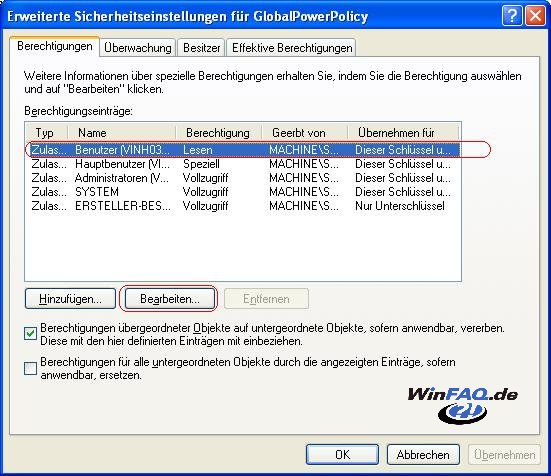Select the SYSTEM permission entry
Viewport: 551px width, 476px height.
pos(242,192)
